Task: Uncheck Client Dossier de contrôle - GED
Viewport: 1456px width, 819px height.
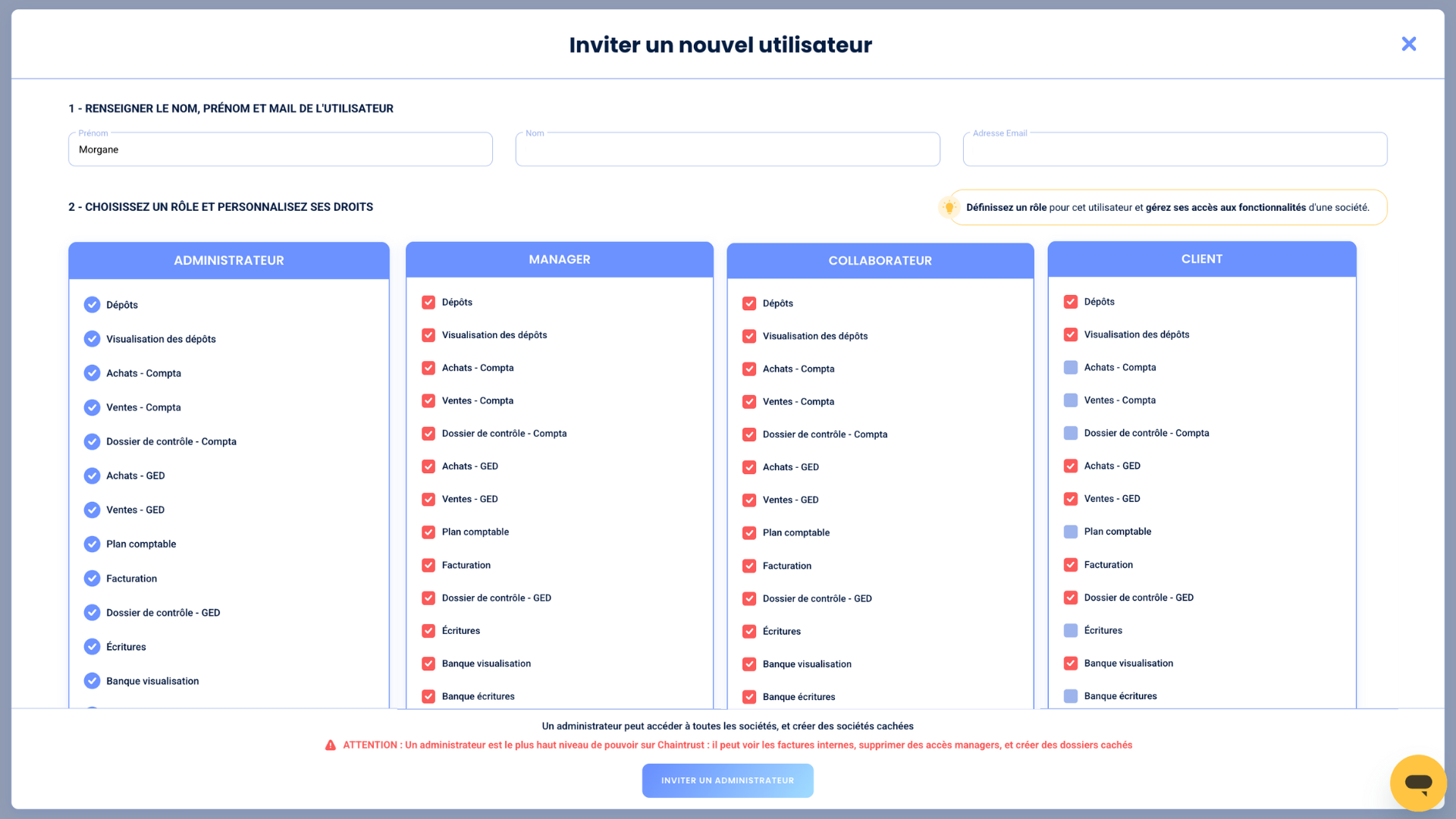Action: (1071, 598)
